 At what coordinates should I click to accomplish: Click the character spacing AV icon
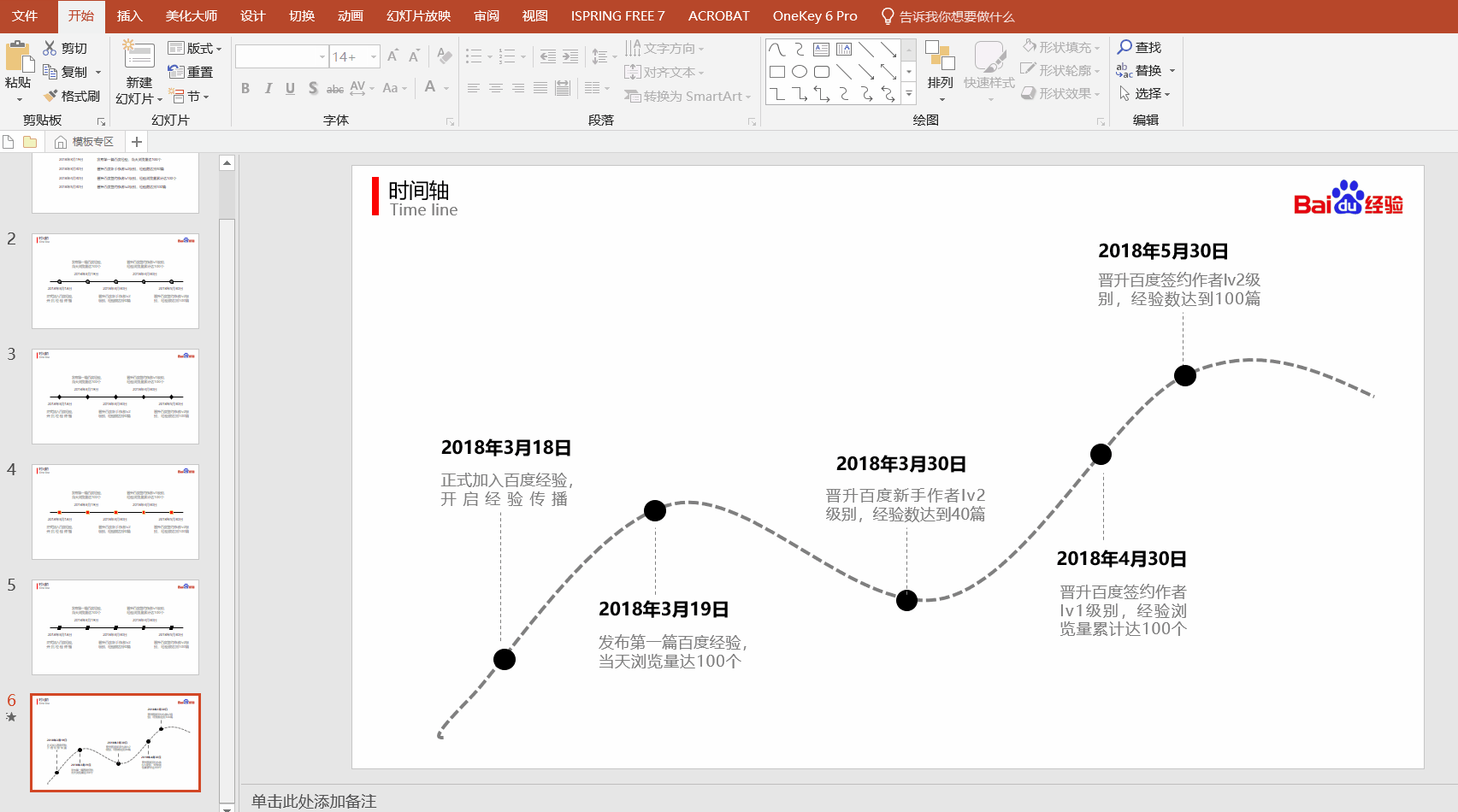click(x=357, y=88)
